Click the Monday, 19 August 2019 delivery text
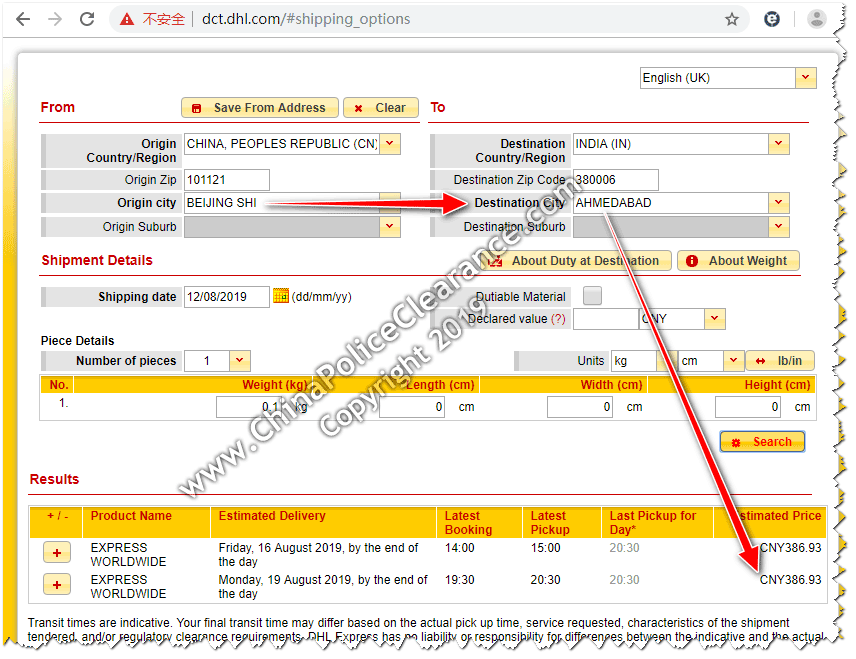Screen dimensions: 856x659 point(323,586)
